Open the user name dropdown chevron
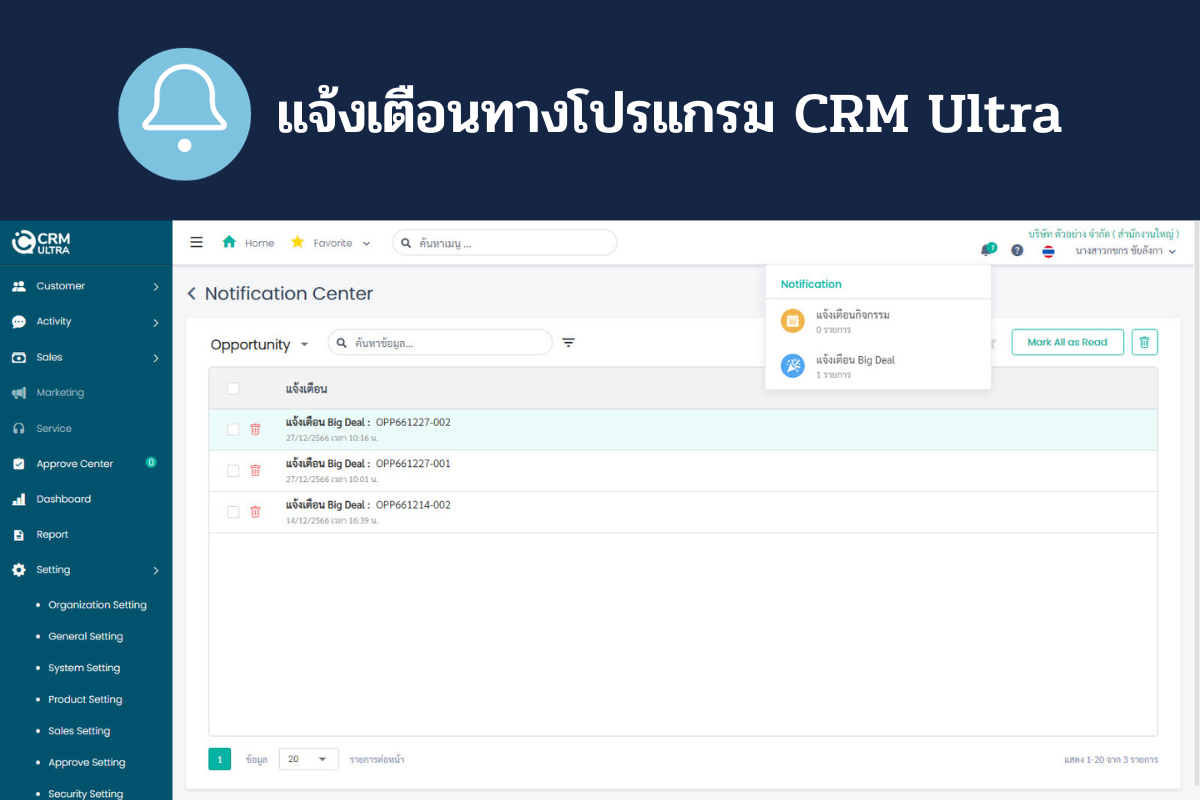 tap(1172, 252)
